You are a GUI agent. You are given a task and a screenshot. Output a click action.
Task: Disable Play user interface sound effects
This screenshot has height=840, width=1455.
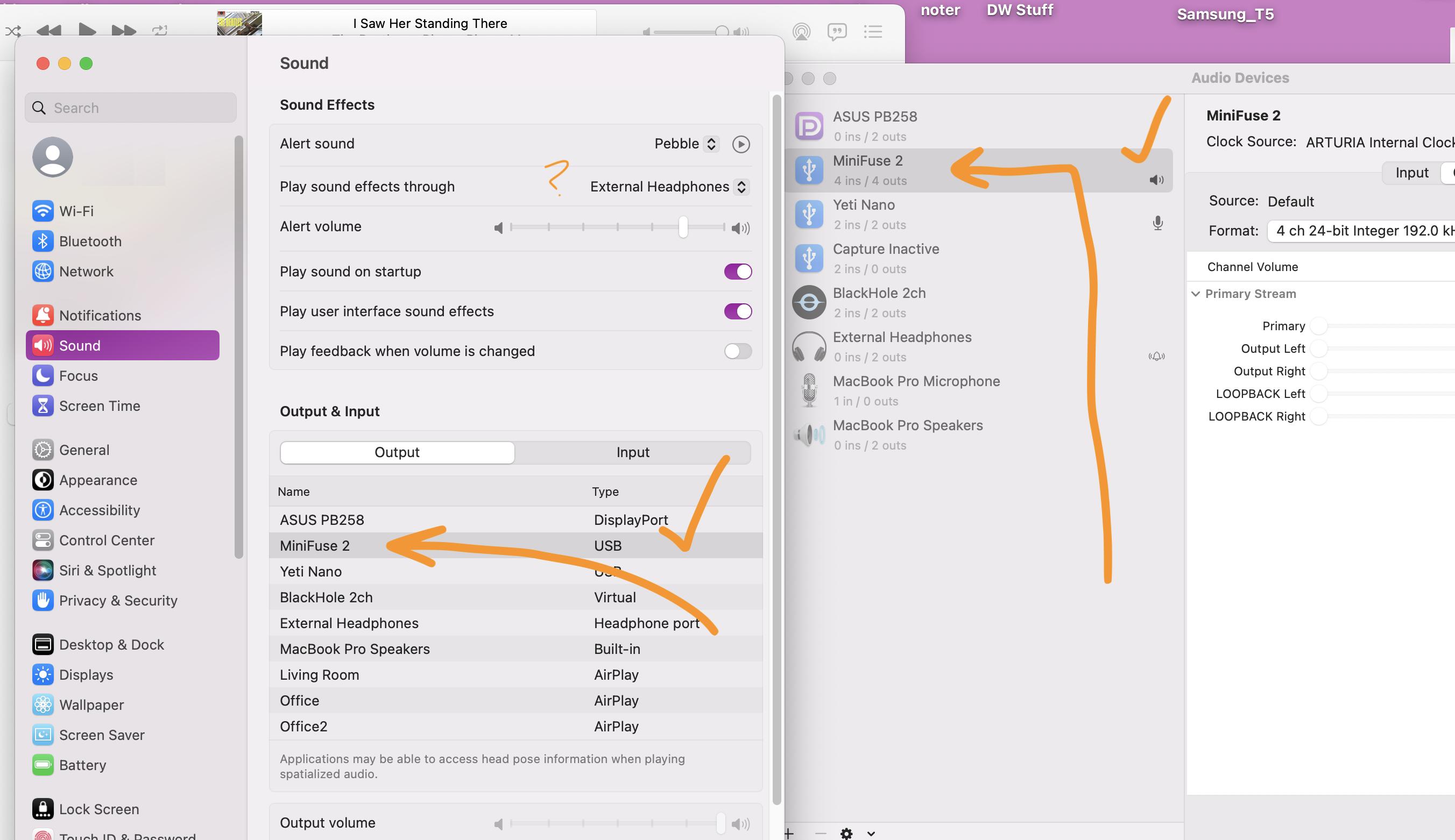pos(738,311)
